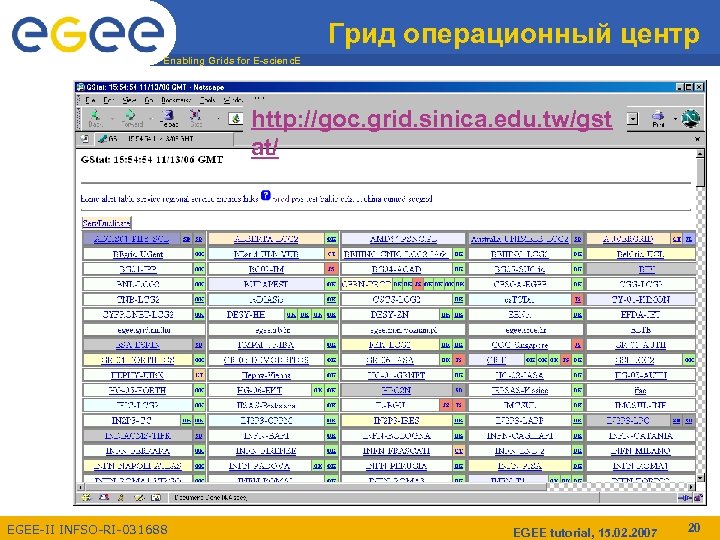The height and width of the screenshot is (540, 720).
Task: Open the Bookmarks menu
Action: pos(175,100)
